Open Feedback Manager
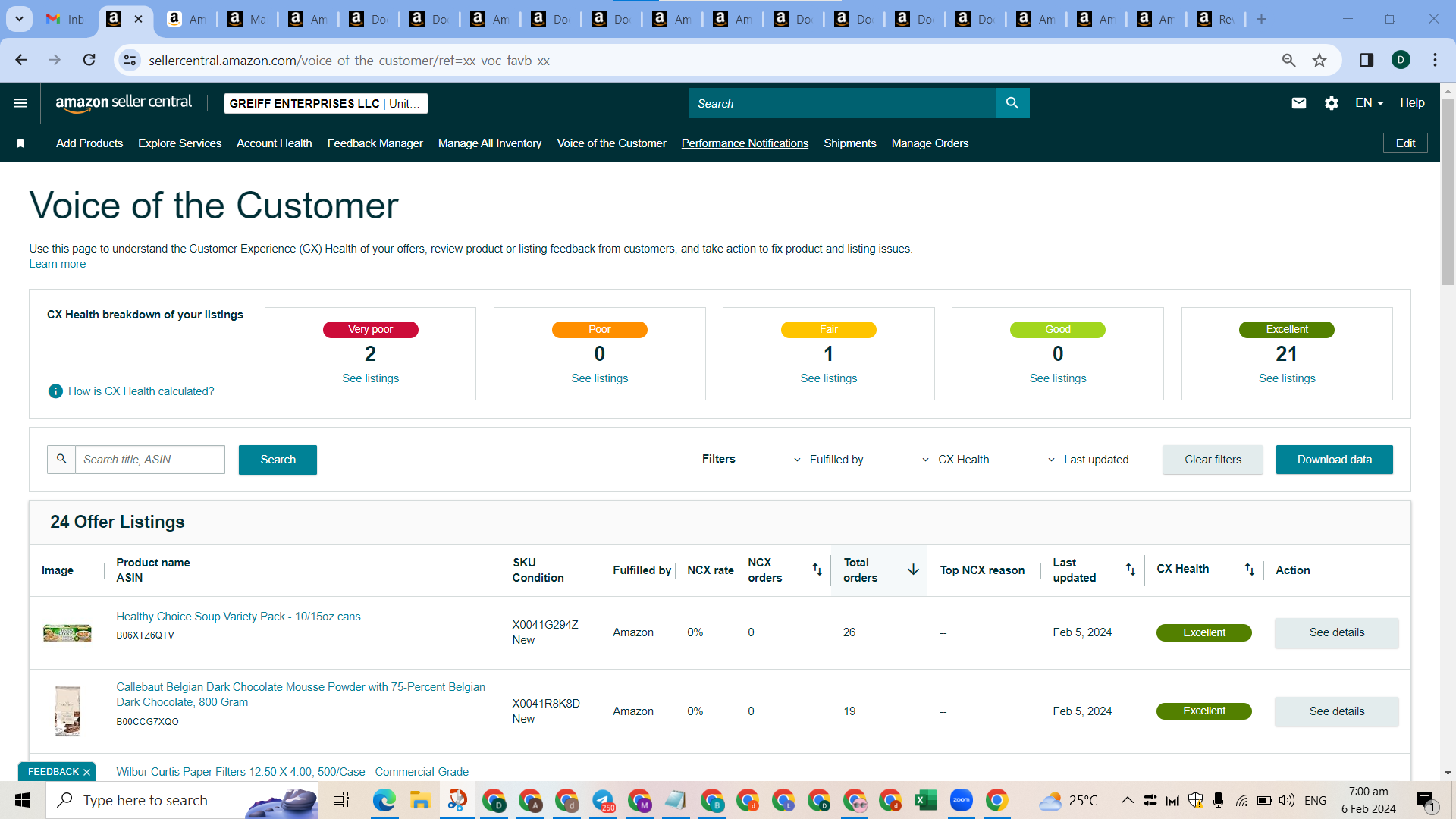 (375, 143)
